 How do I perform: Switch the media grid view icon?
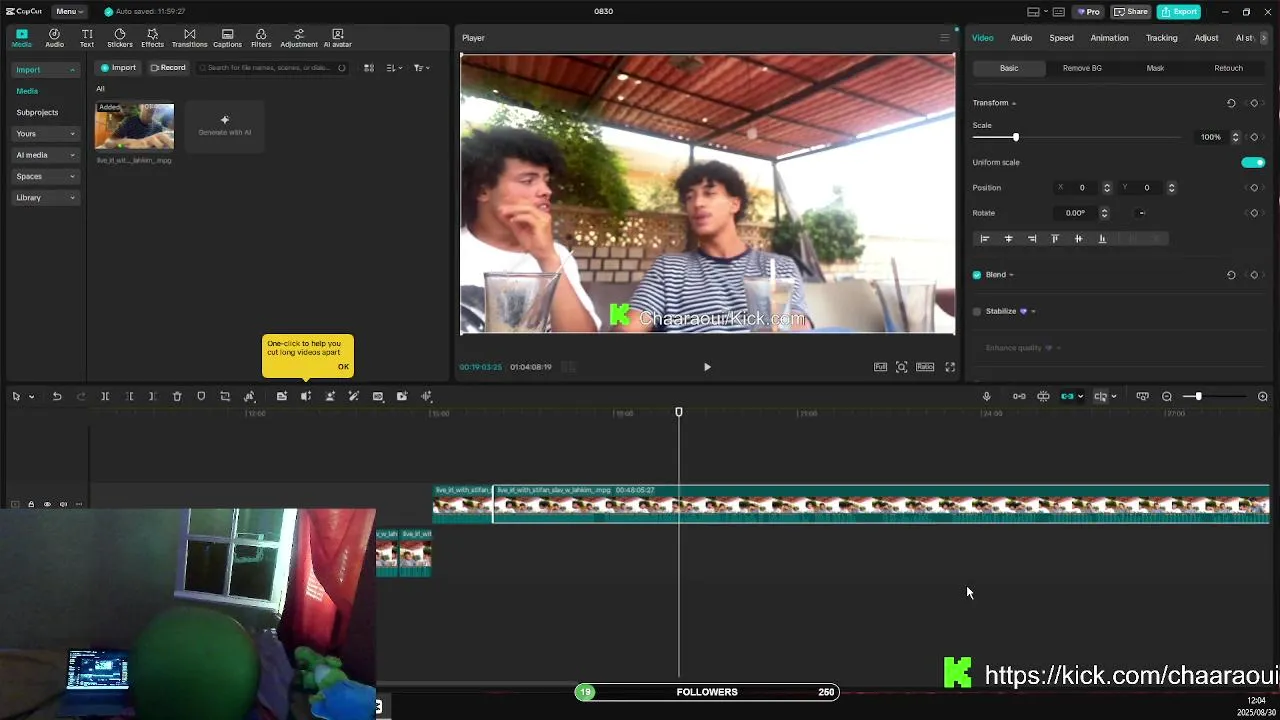coord(368,68)
